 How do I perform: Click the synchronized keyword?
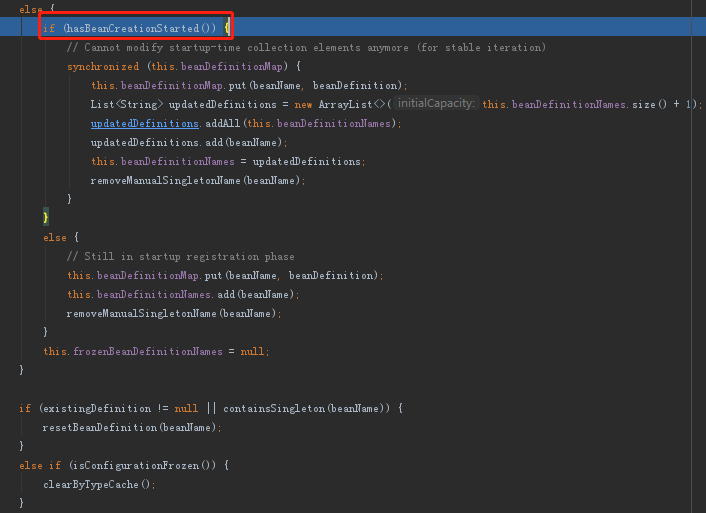click(103, 67)
